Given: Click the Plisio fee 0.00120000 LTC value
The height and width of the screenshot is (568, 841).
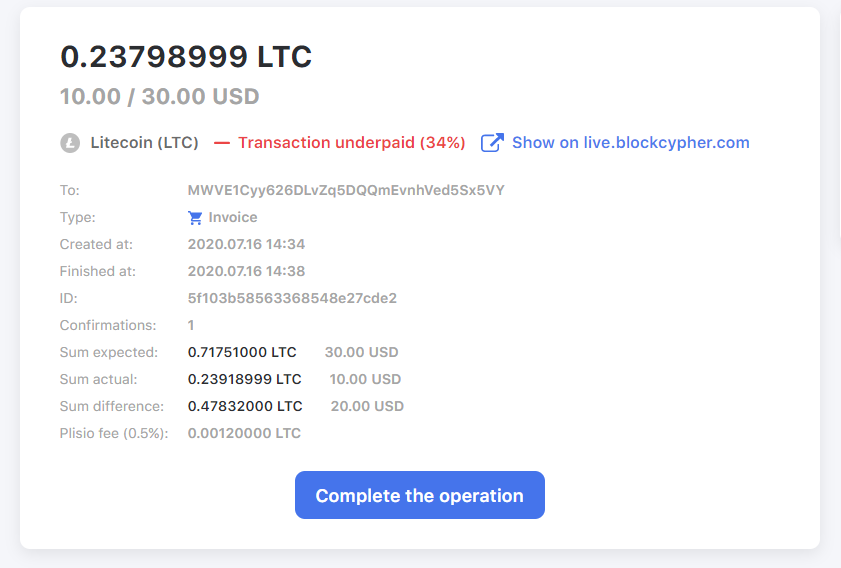Looking at the screenshot, I should [244, 433].
